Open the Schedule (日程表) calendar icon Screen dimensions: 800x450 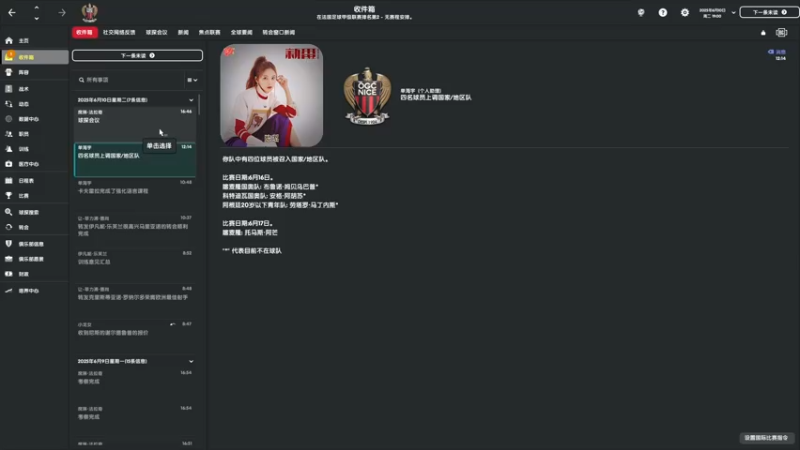[9, 181]
